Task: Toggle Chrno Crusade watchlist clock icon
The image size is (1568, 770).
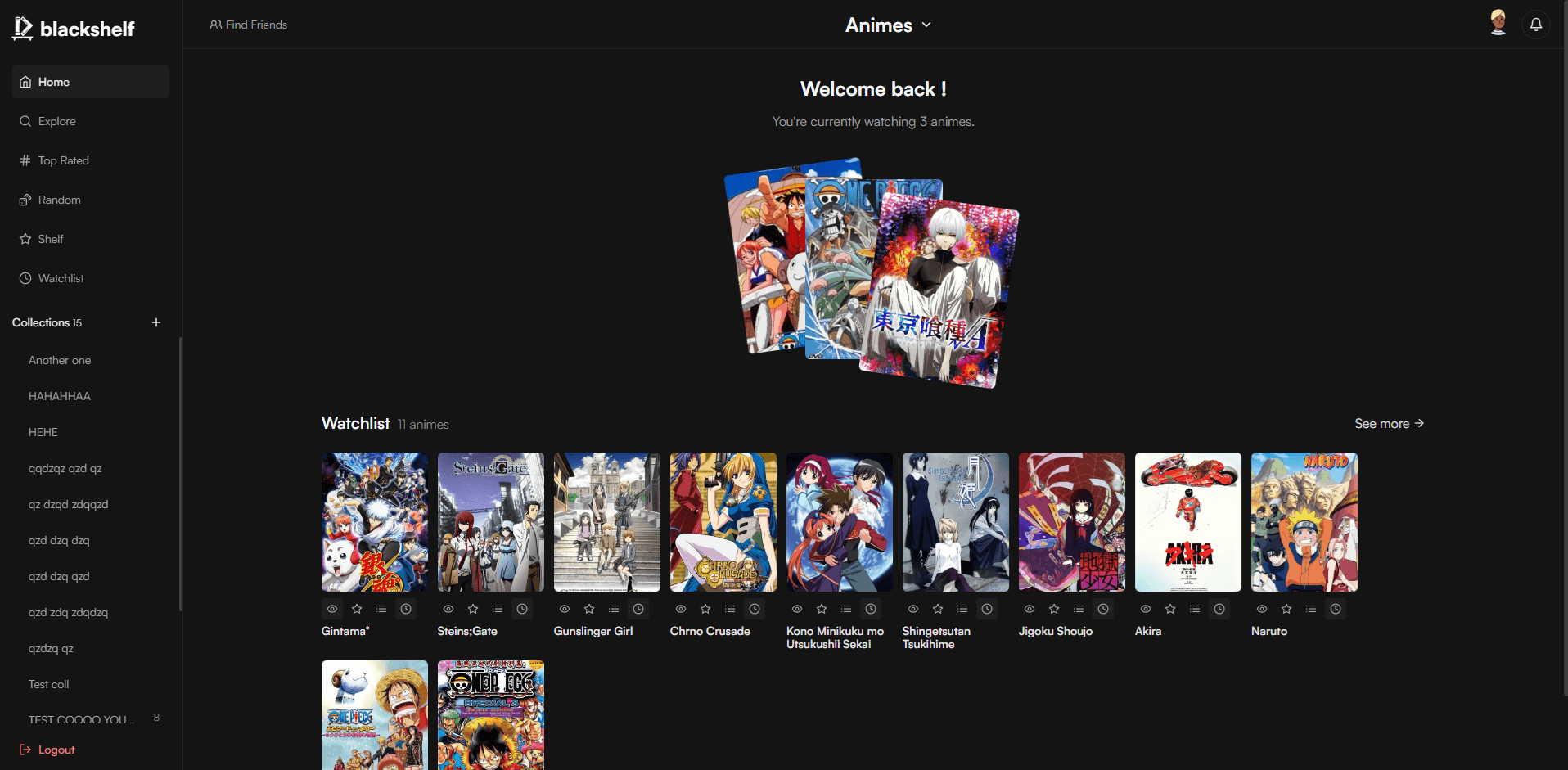Action: (x=755, y=609)
